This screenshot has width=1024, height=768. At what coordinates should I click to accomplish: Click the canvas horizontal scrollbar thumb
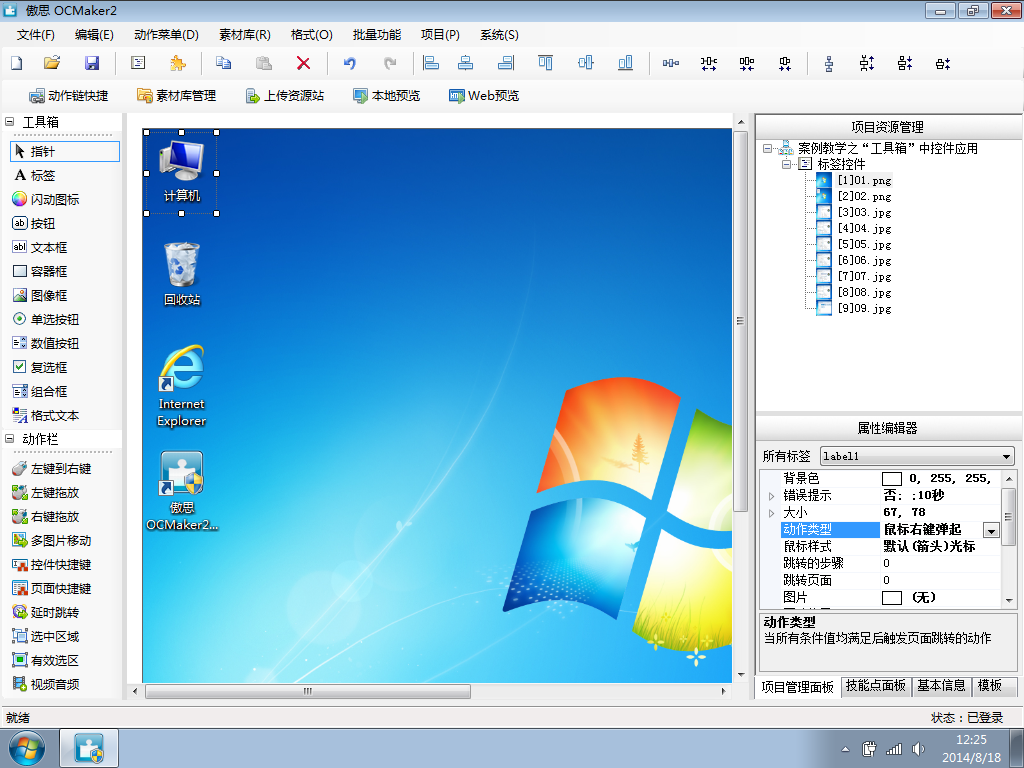pyautogui.click(x=308, y=691)
